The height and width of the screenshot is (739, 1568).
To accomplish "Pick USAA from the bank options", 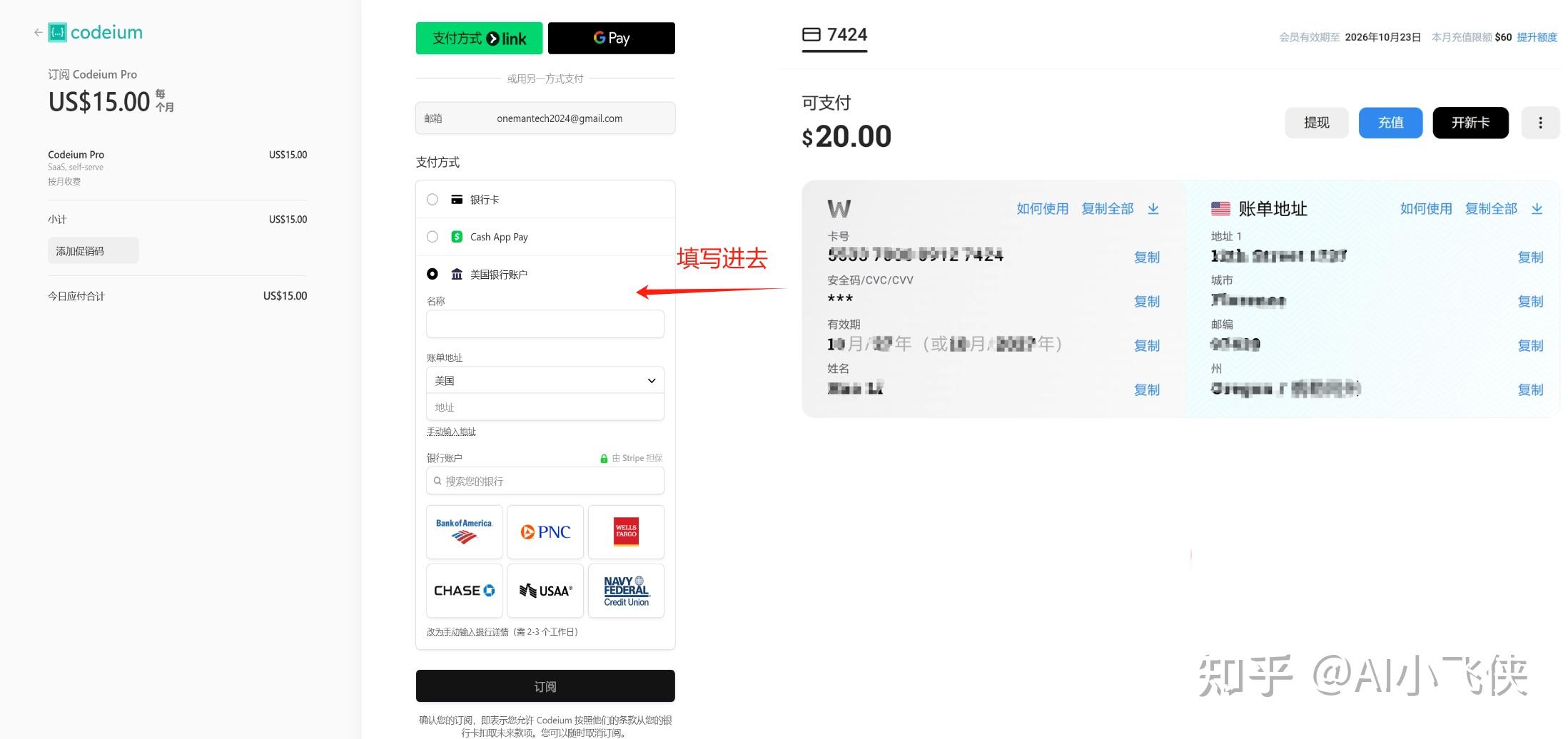I will [545, 590].
